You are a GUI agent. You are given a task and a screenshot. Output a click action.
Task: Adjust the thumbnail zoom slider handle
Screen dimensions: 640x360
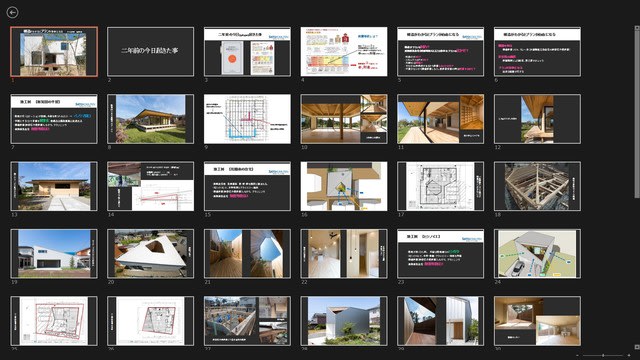tap(603, 356)
